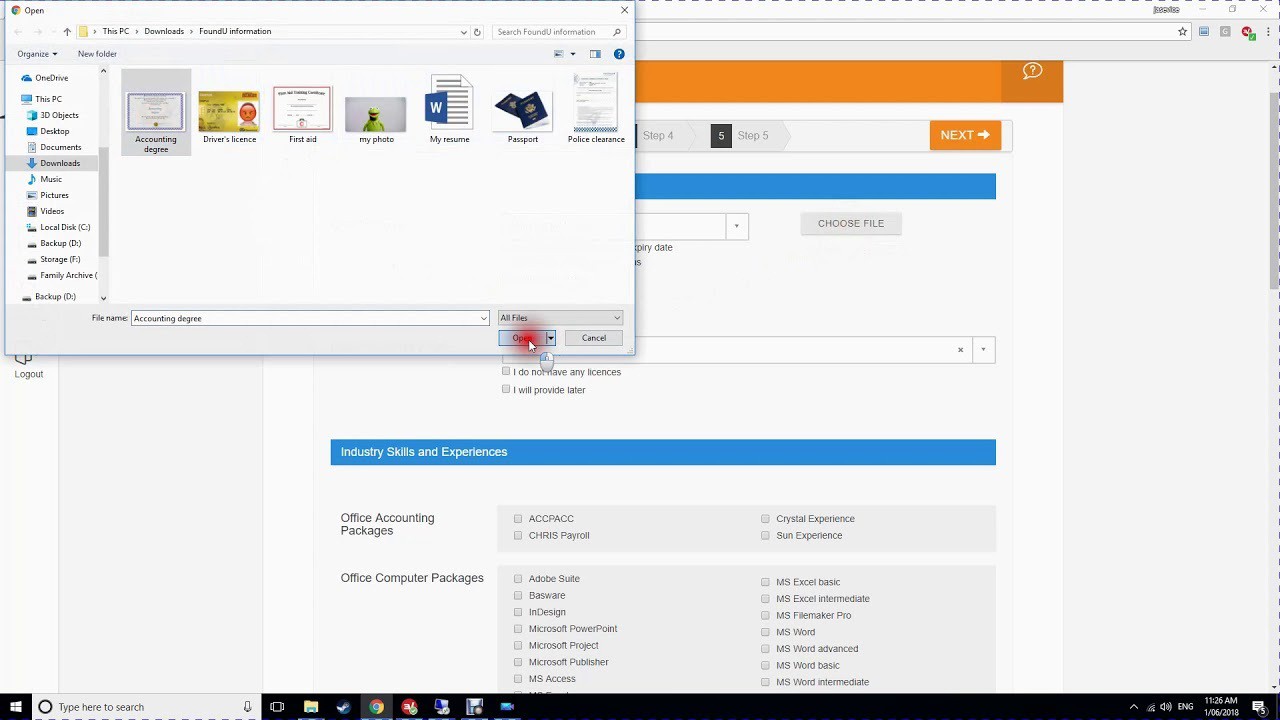Viewport: 1280px width, 720px height.
Task: Check the ACCPACC checkbox
Action: pyautogui.click(x=518, y=519)
